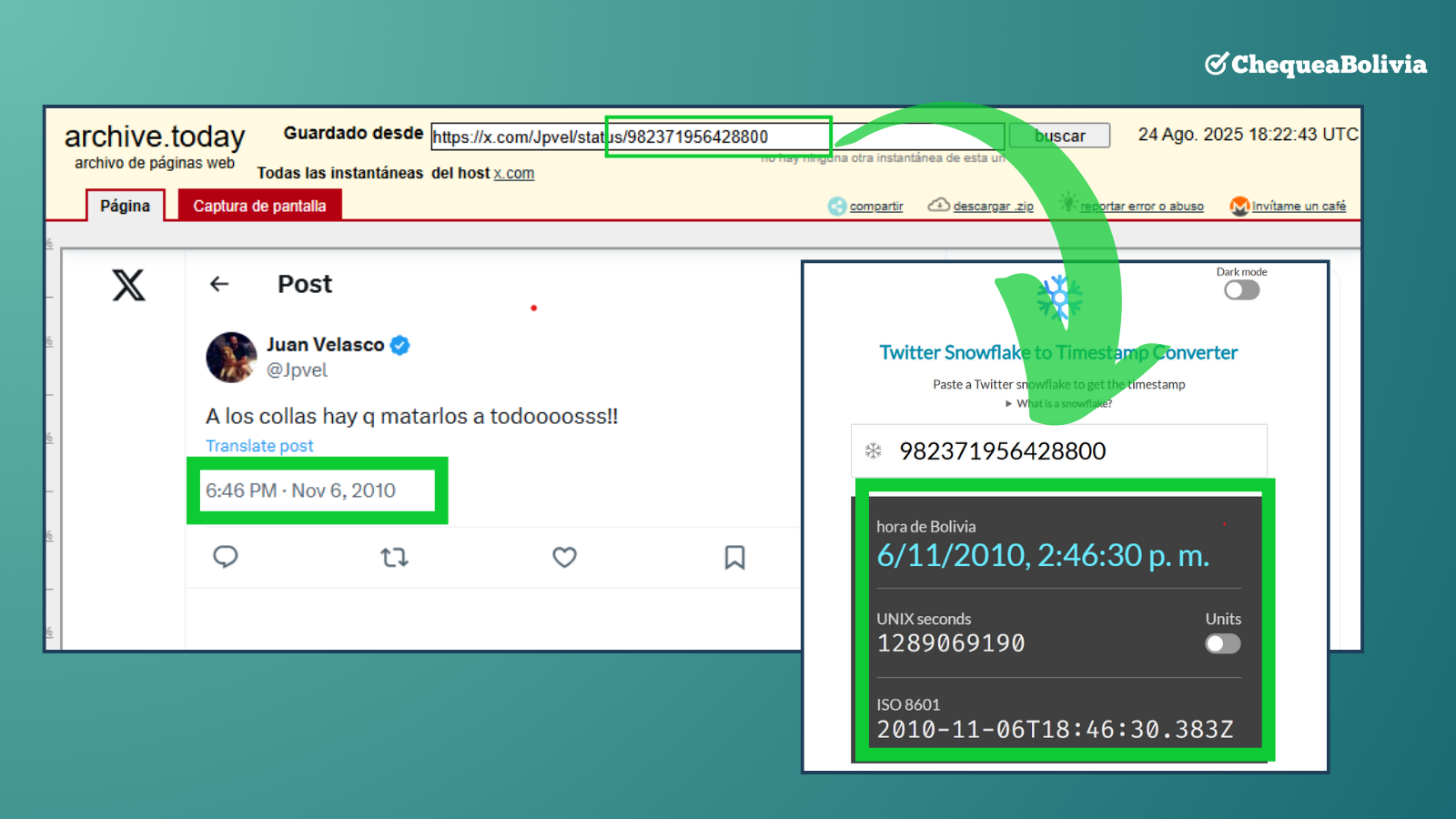Click the X logo icon
This screenshot has height=819, width=1456.
point(128,286)
